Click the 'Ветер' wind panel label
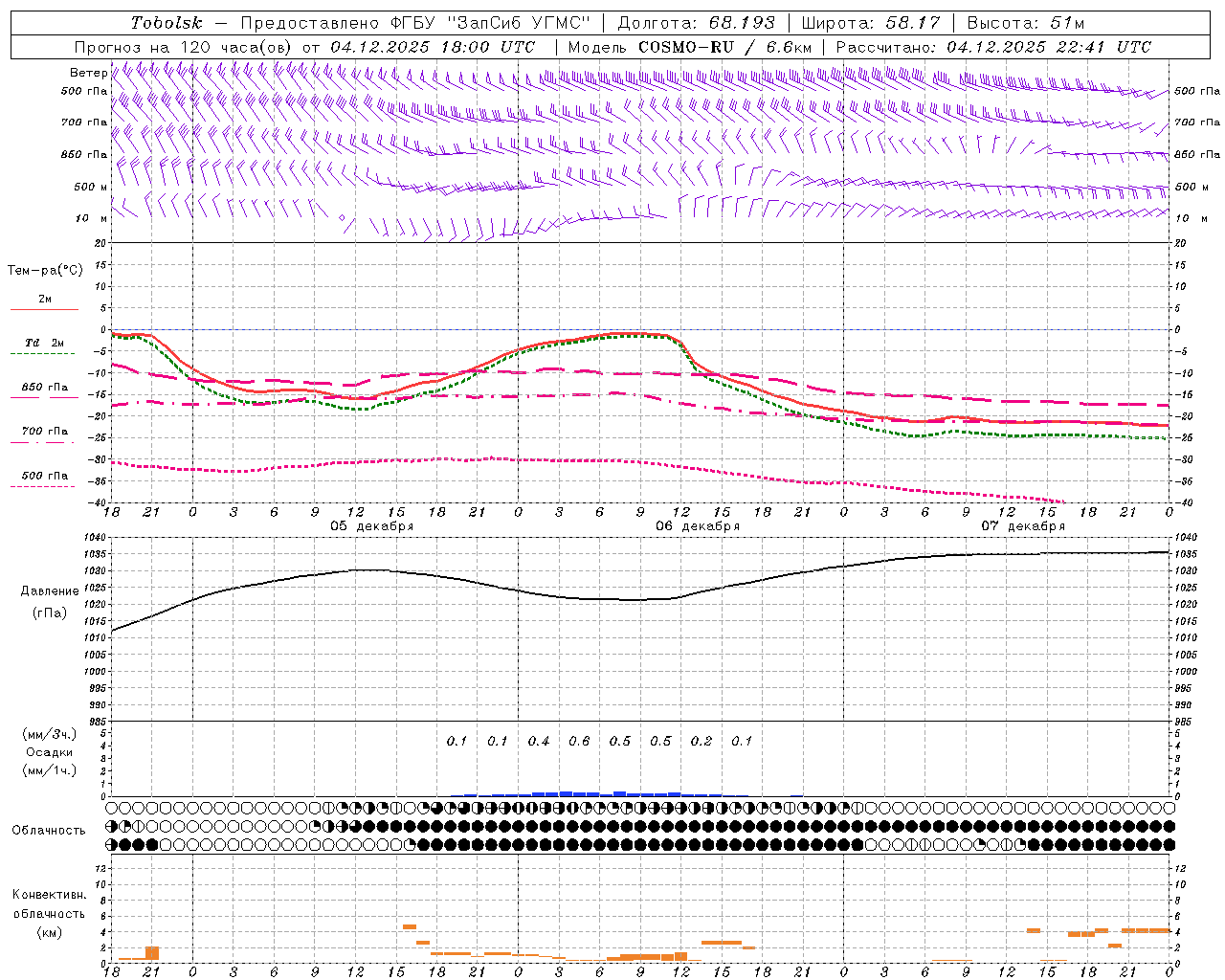 coord(89,73)
